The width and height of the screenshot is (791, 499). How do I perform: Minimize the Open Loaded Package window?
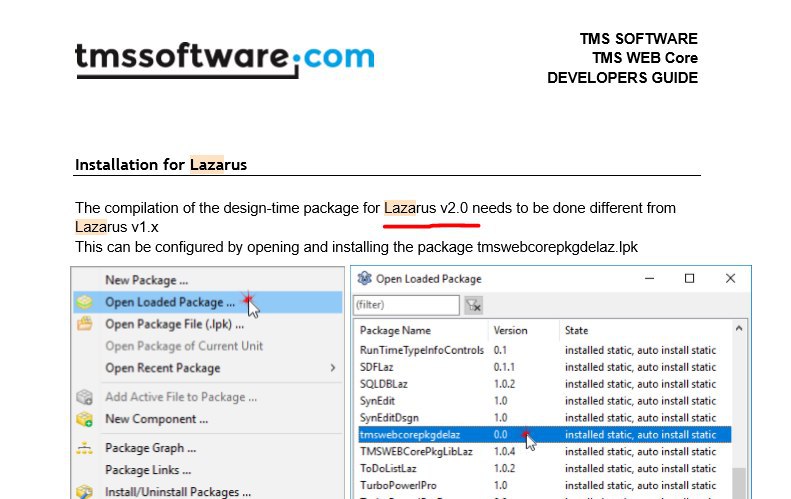(649, 279)
